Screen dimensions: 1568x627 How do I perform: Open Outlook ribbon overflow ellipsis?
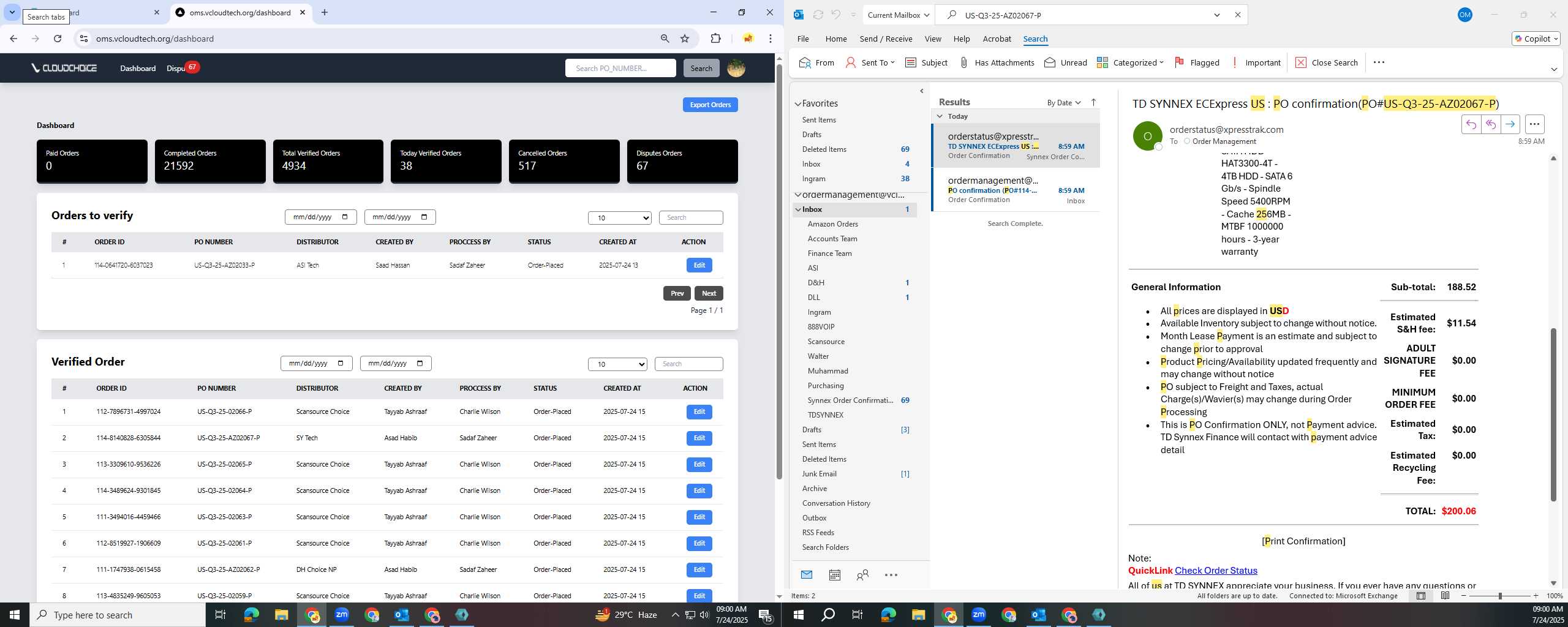tap(1379, 62)
